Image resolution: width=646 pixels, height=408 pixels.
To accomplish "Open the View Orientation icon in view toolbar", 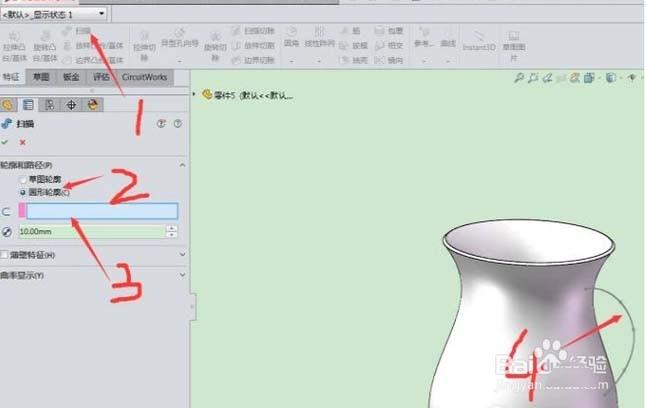I will [x=589, y=77].
